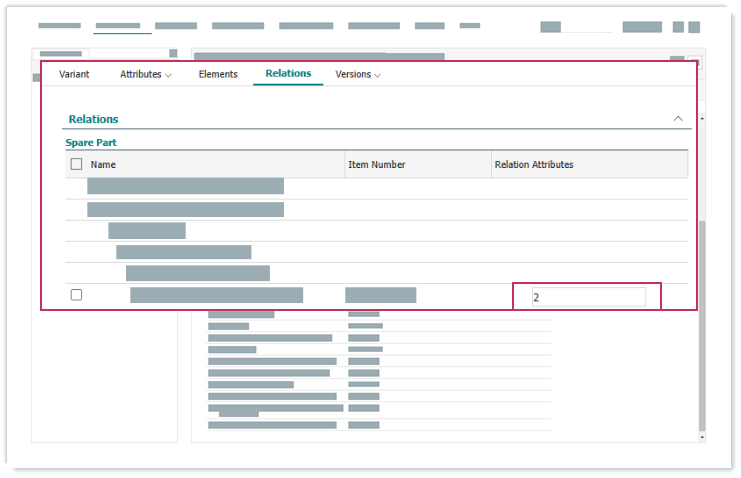Sort by the Name column header
This screenshot has width=741, height=478.
104,164
